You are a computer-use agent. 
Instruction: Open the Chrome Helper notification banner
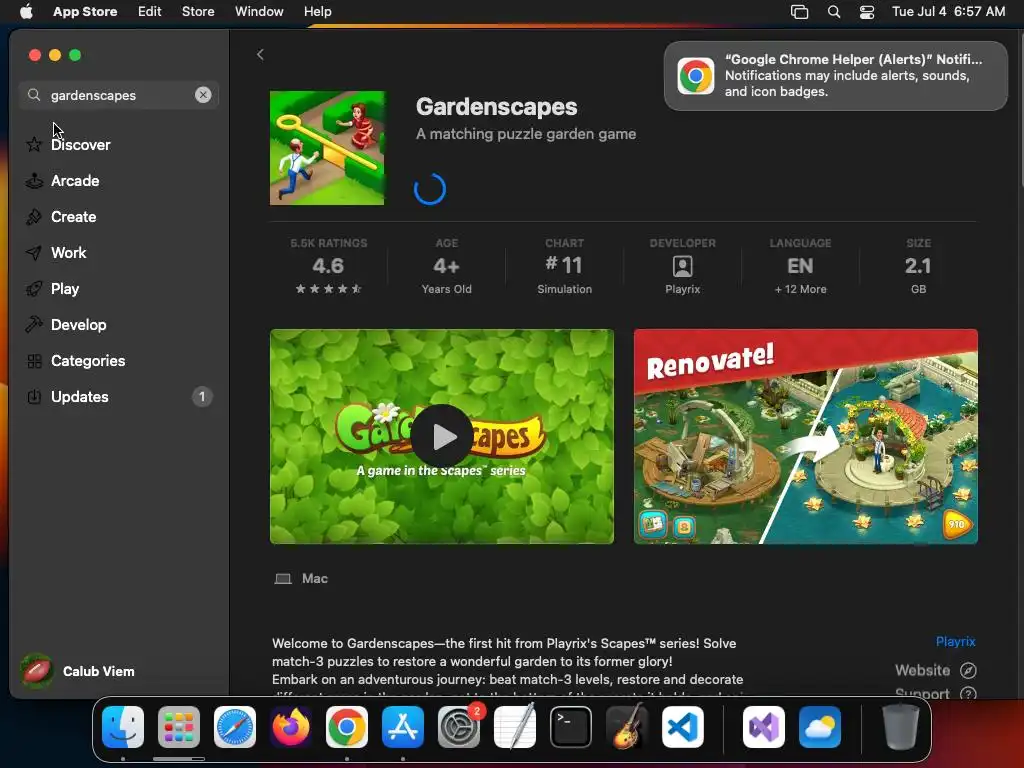[835, 76]
